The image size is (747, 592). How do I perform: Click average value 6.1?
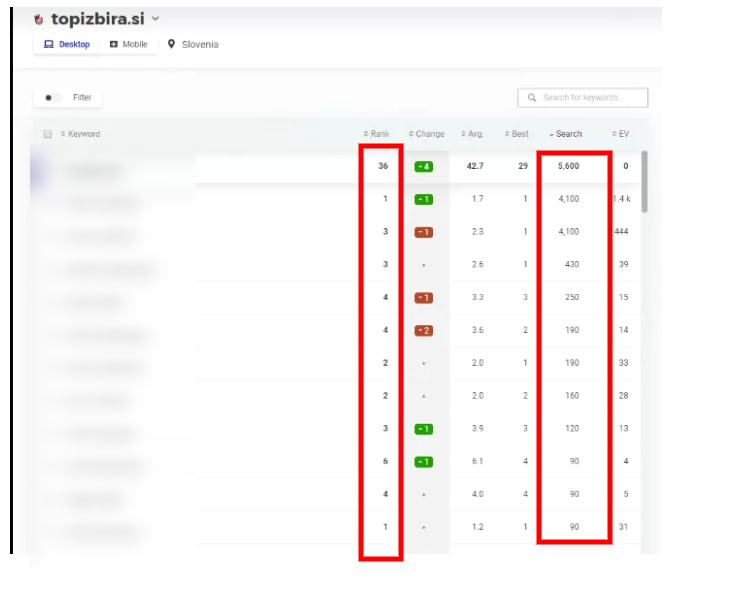click(x=478, y=462)
